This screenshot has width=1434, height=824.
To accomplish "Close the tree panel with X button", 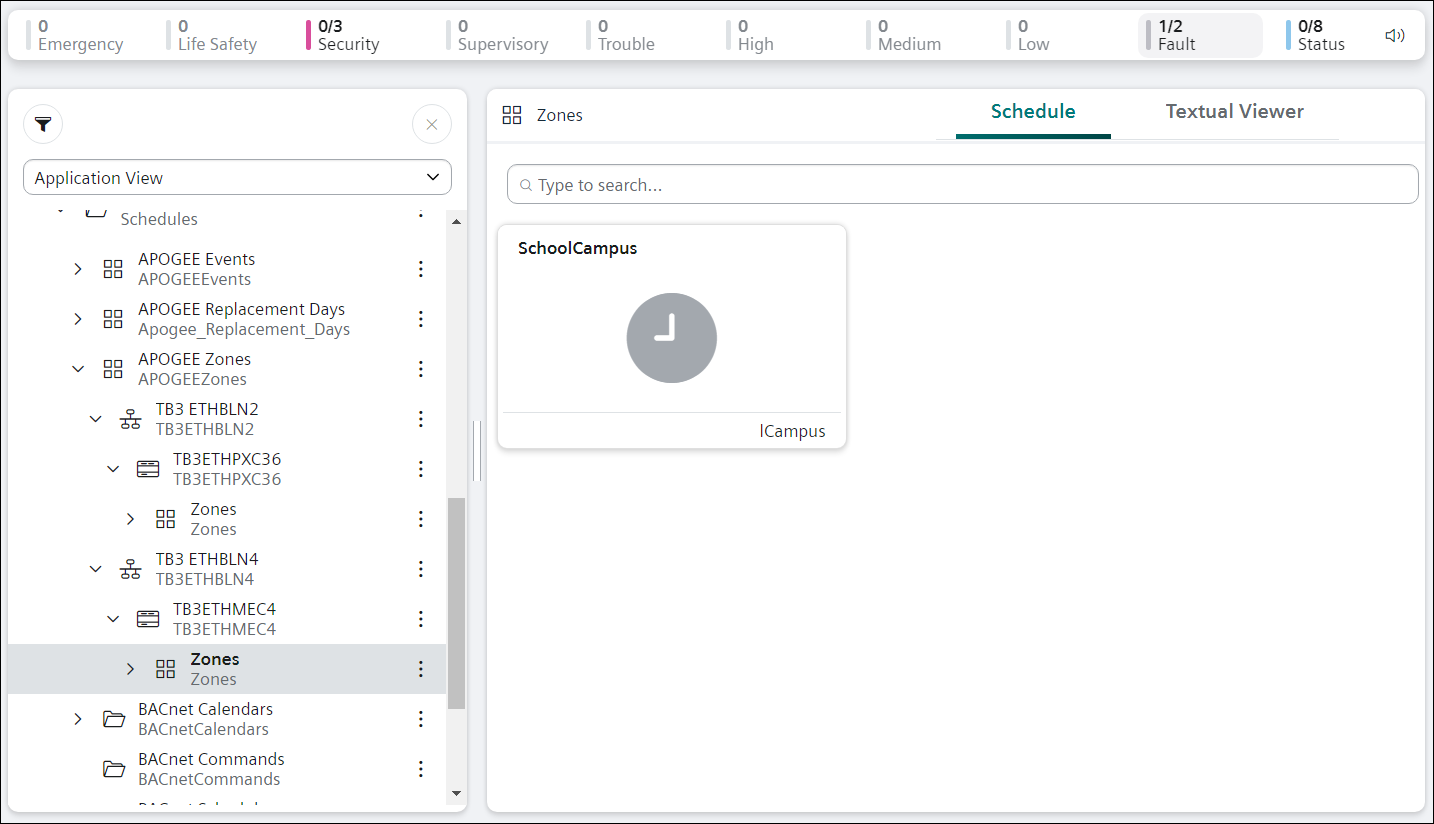I will [431, 124].
